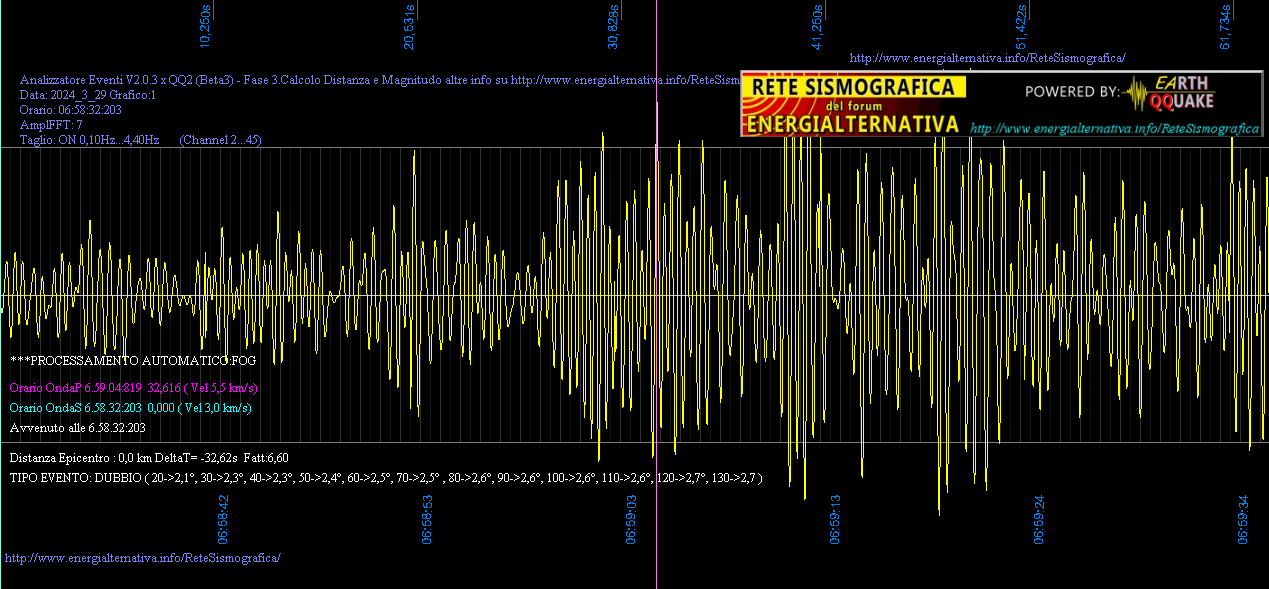This screenshot has height=589, width=1269.
Task: Click the 06:58:42 time axis label
Action: tap(223, 518)
